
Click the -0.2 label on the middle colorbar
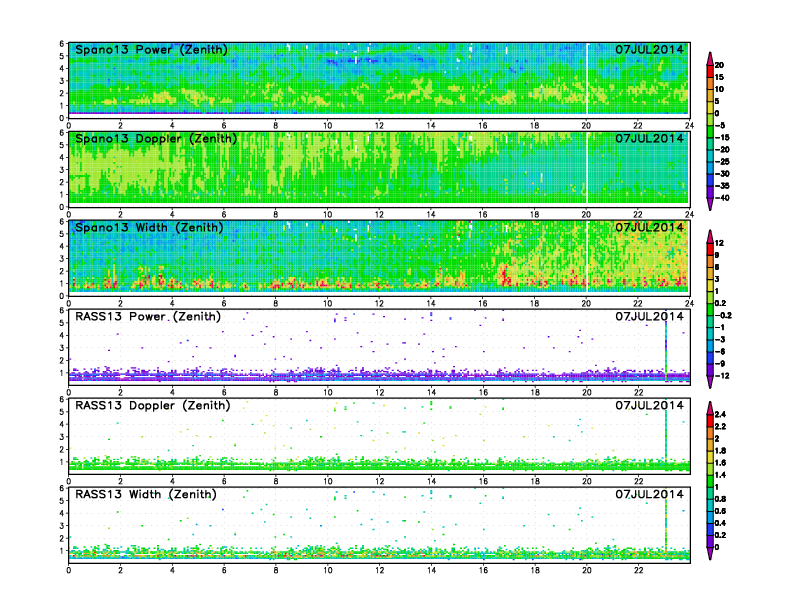click(x=723, y=316)
